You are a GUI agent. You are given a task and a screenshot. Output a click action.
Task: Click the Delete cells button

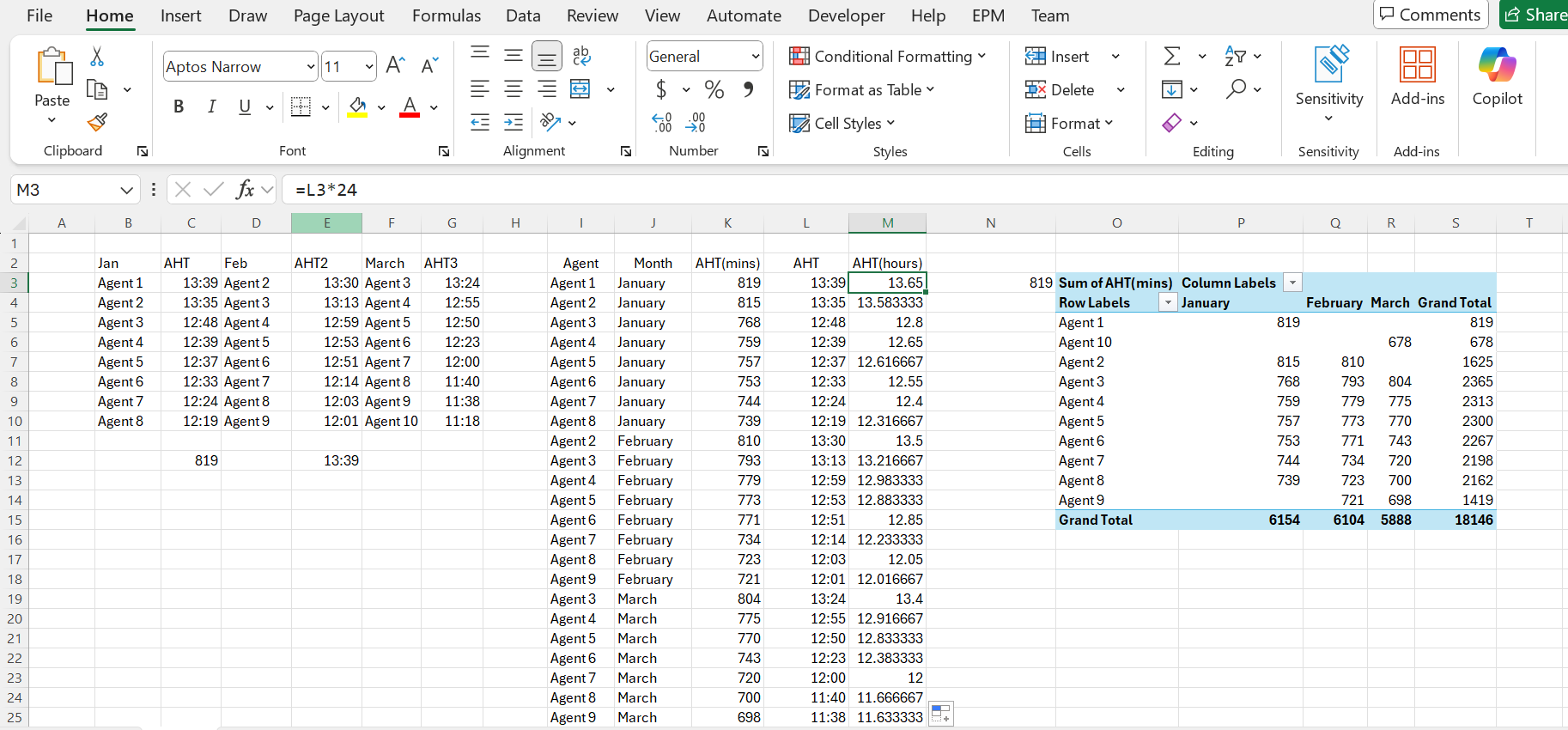(x=1060, y=90)
